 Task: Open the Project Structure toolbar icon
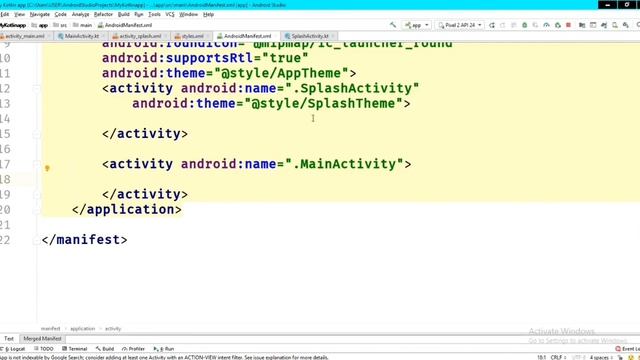(x=582, y=25)
